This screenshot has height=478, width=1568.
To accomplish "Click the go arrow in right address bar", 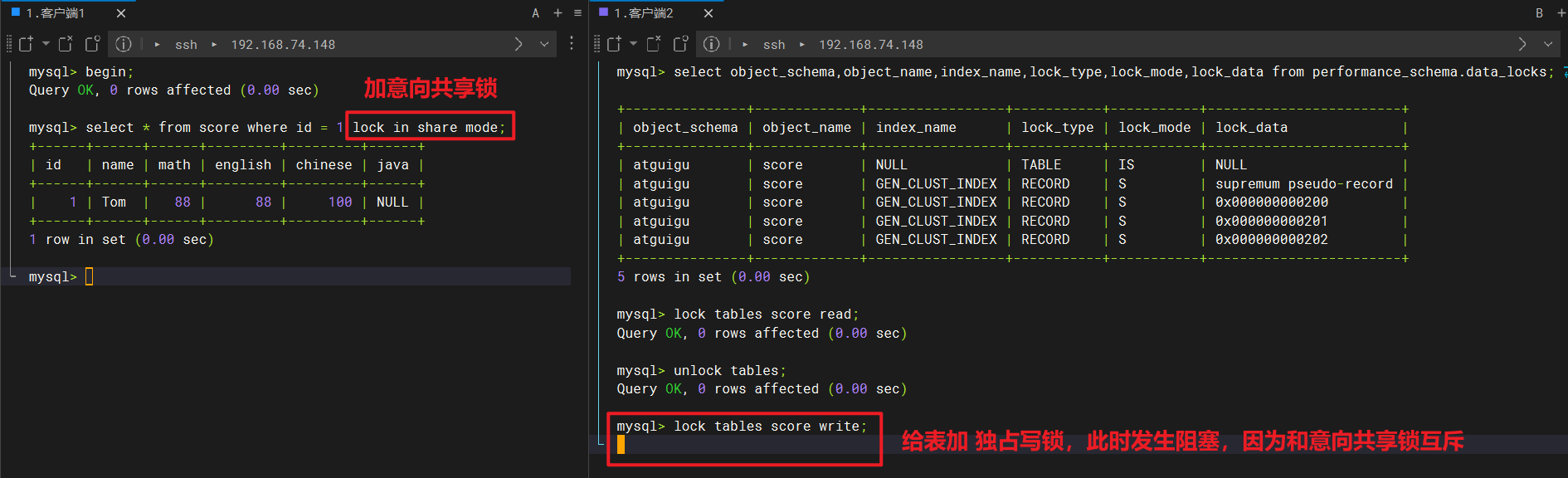I will [1522, 44].
